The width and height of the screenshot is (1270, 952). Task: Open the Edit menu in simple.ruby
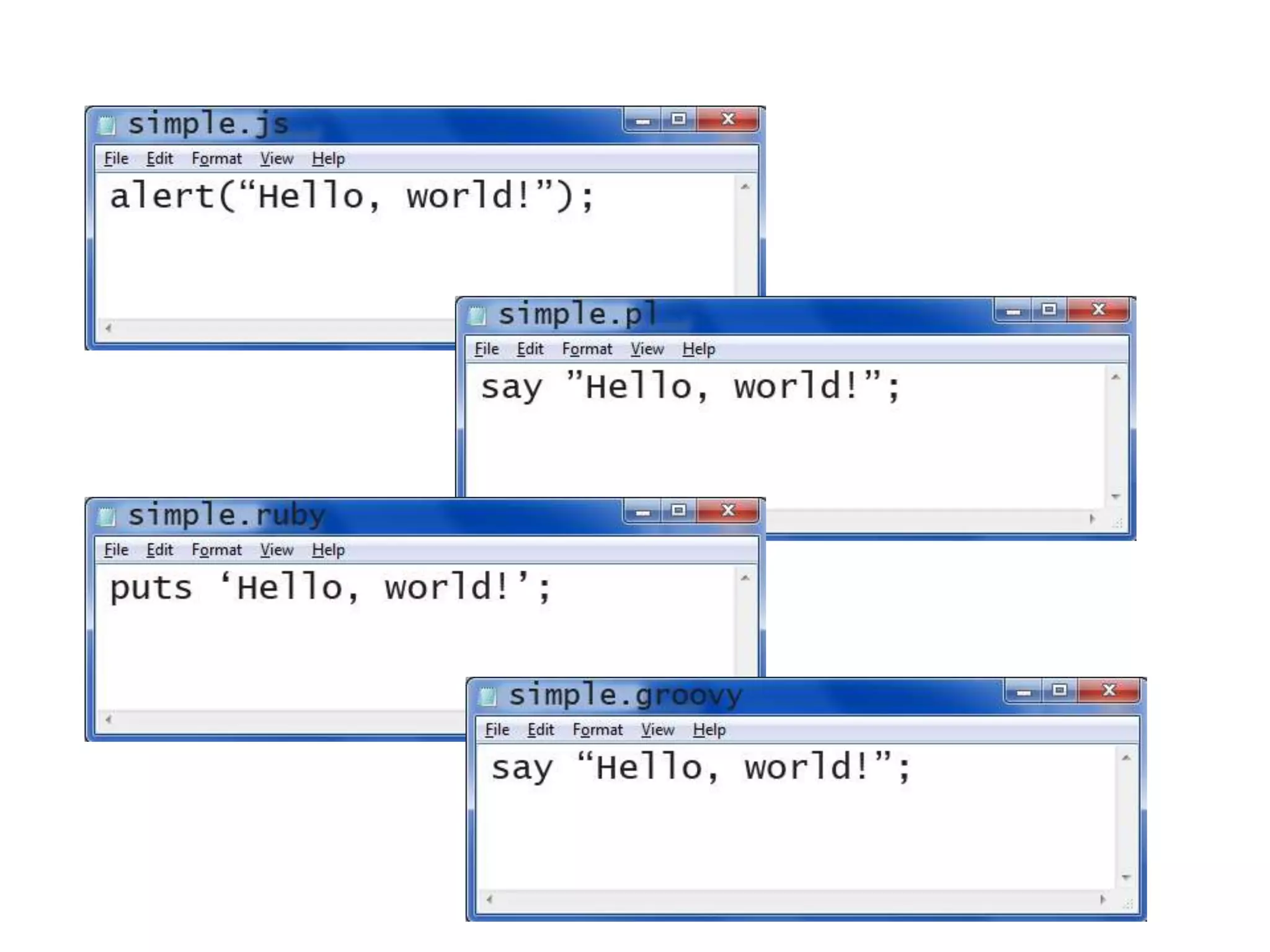159,550
